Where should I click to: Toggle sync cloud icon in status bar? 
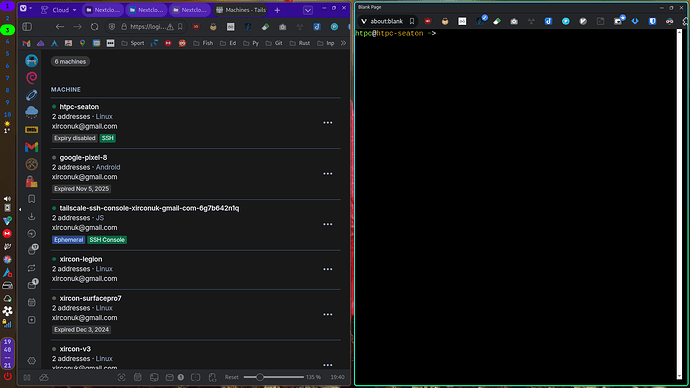pos(44,377)
